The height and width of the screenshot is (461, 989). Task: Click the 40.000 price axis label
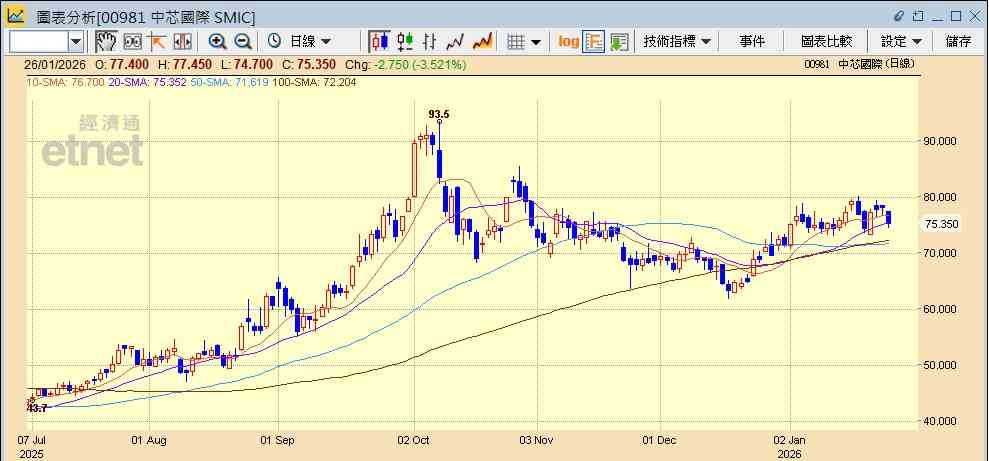coord(939,421)
